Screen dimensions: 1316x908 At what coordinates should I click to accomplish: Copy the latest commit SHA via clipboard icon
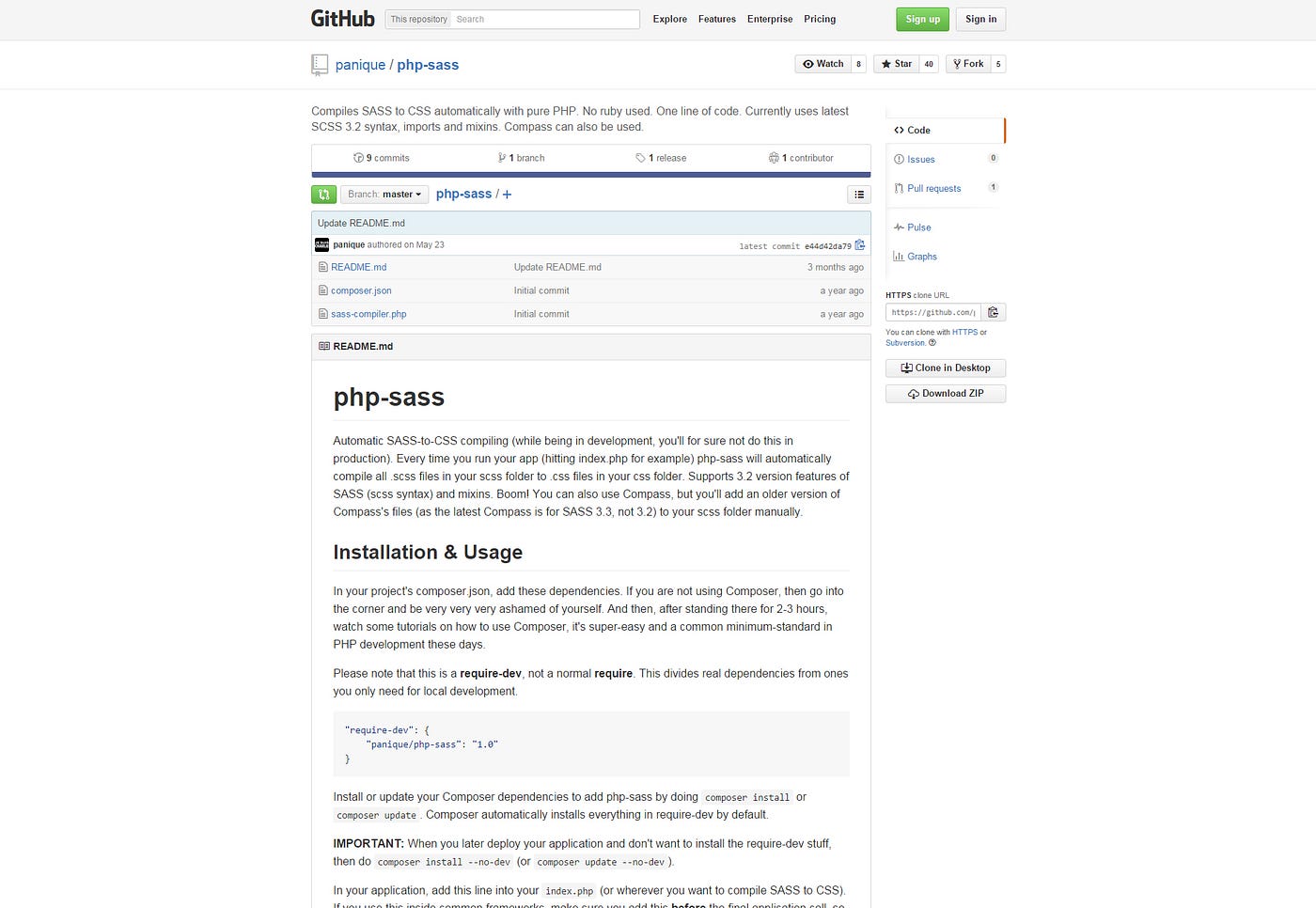pyautogui.click(x=860, y=245)
